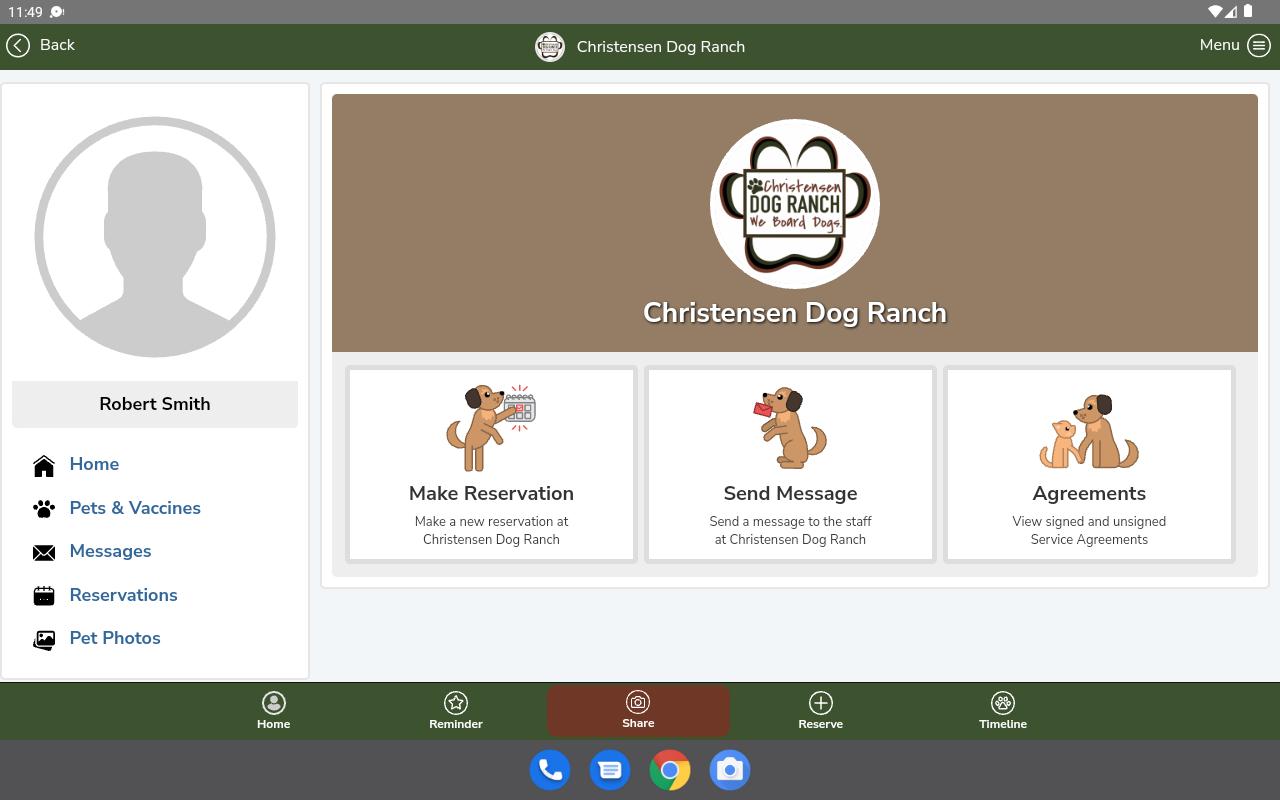This screenshot has height=800, width=1280.
Task: Open the Home sidebar link
Action: [x=94, y=464]
